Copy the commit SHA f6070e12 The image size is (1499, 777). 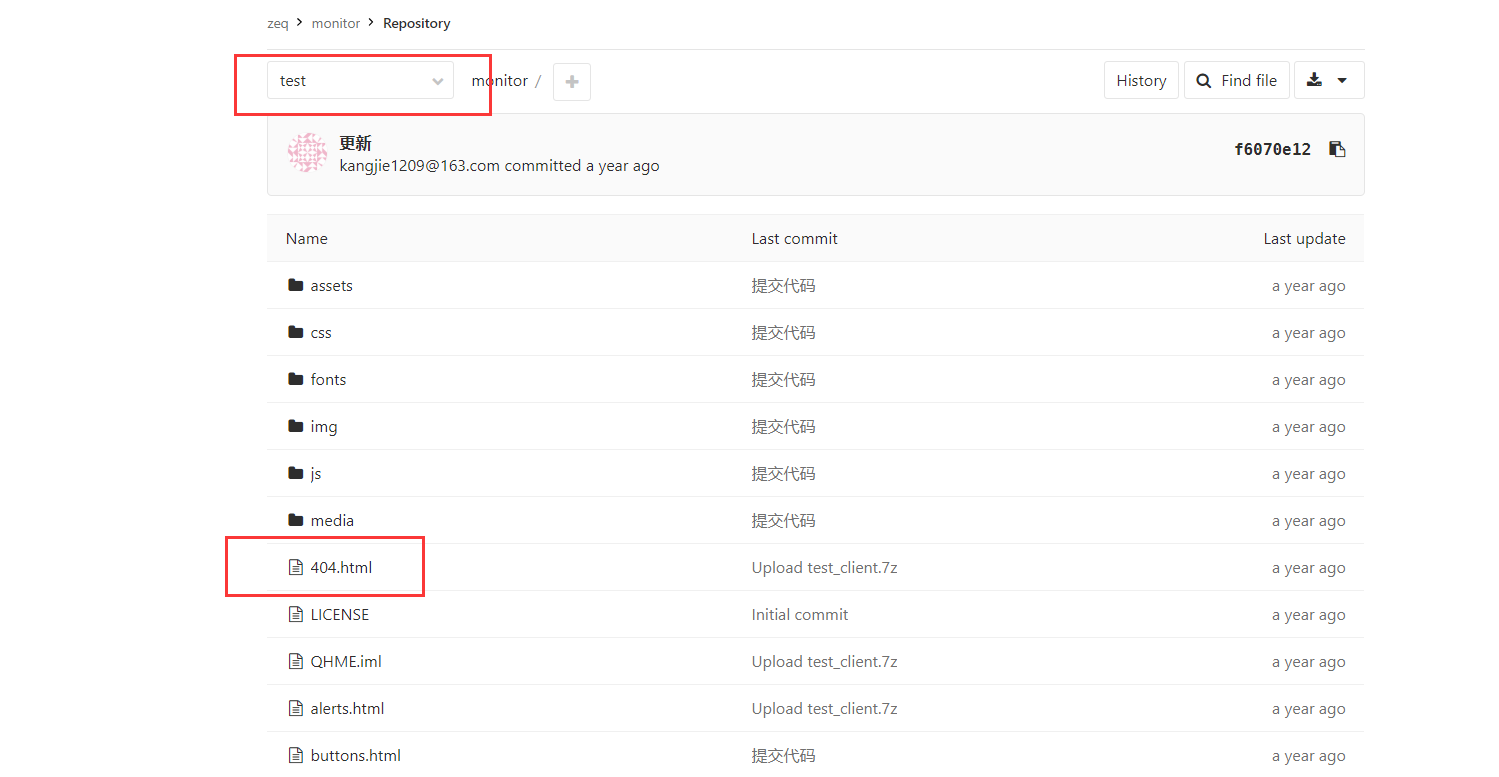[1337, 149]
